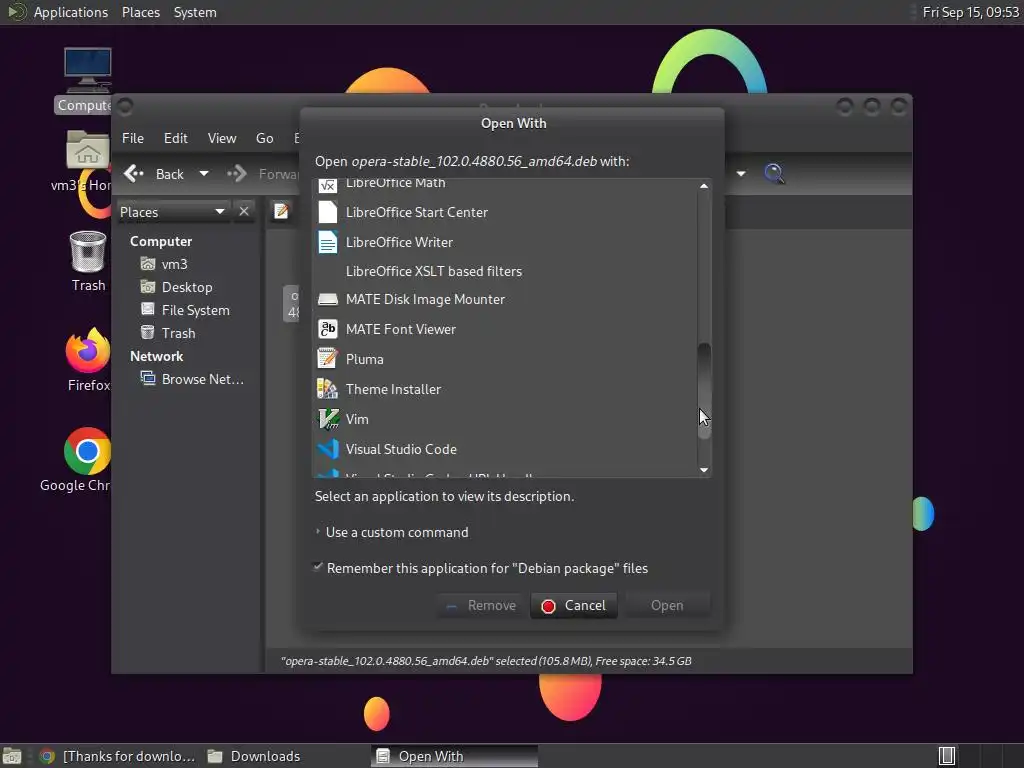
Task: Open Trash in Places sidebar
Action: tap(178, 333)
